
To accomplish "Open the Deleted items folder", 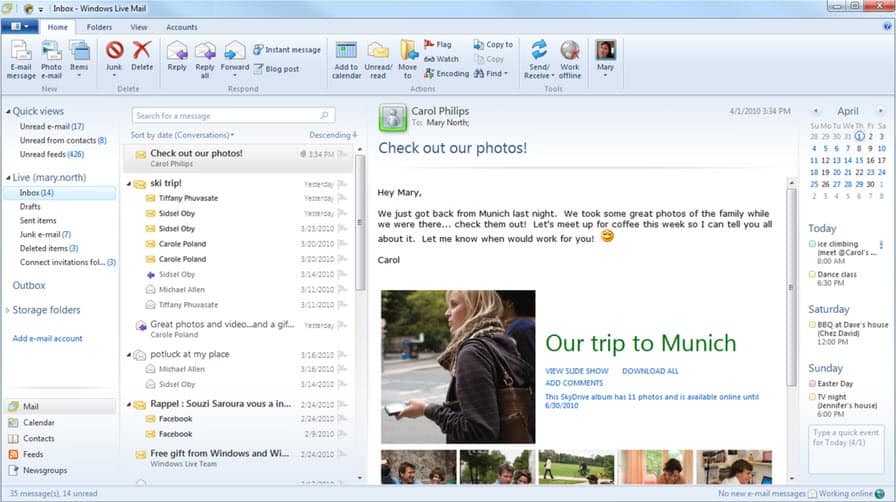I will 49,248.
